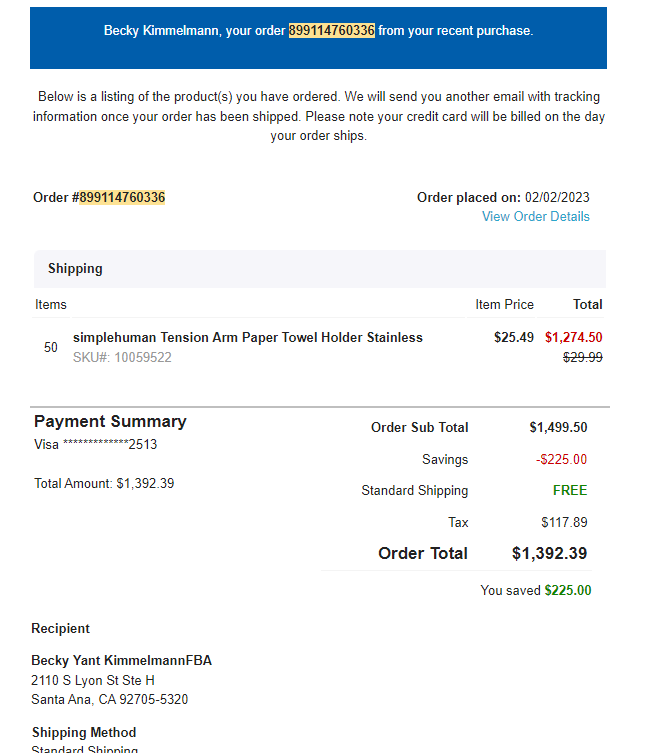
Task: Open the View Order Details link
Action: point(535,217)
